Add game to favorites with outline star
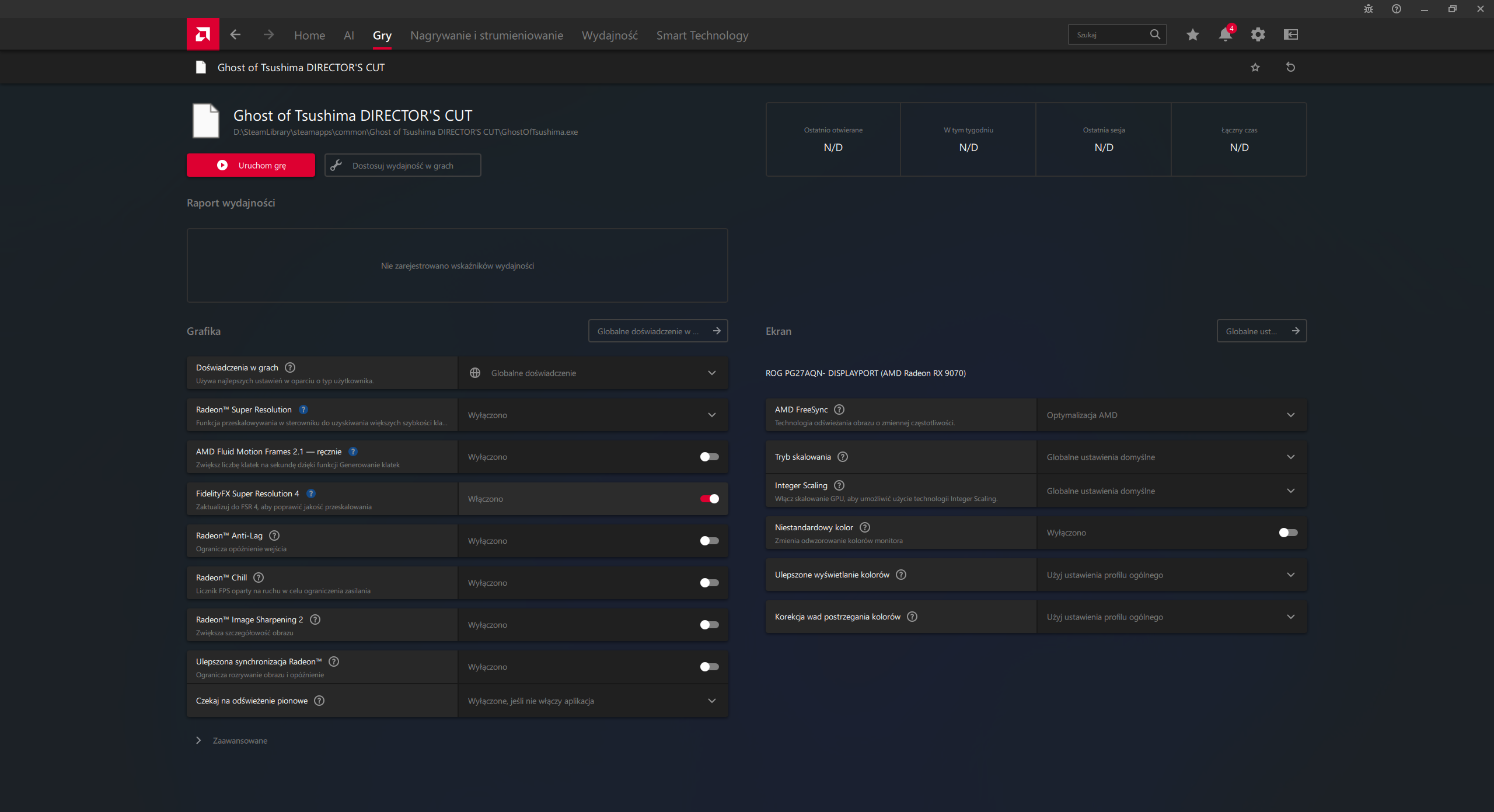 coord(1255,67)
